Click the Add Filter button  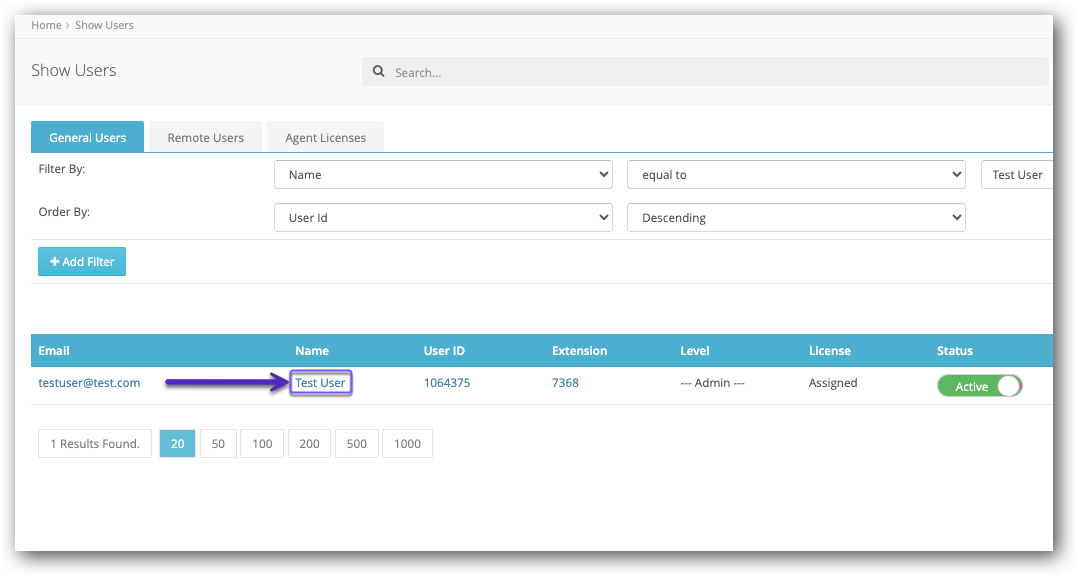pos(82,261)
